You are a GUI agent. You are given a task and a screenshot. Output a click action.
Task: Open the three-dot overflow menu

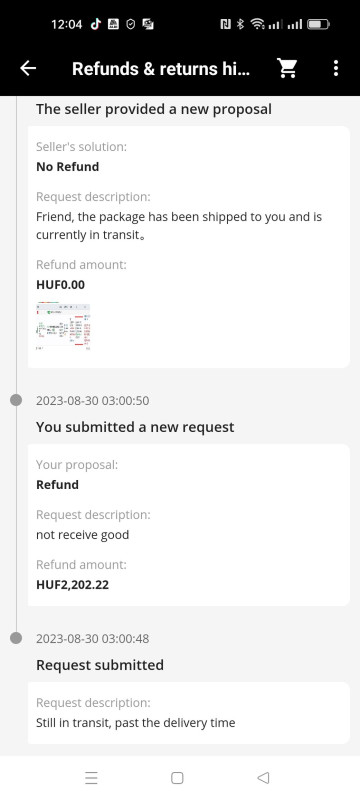click(x=336, y=68)
